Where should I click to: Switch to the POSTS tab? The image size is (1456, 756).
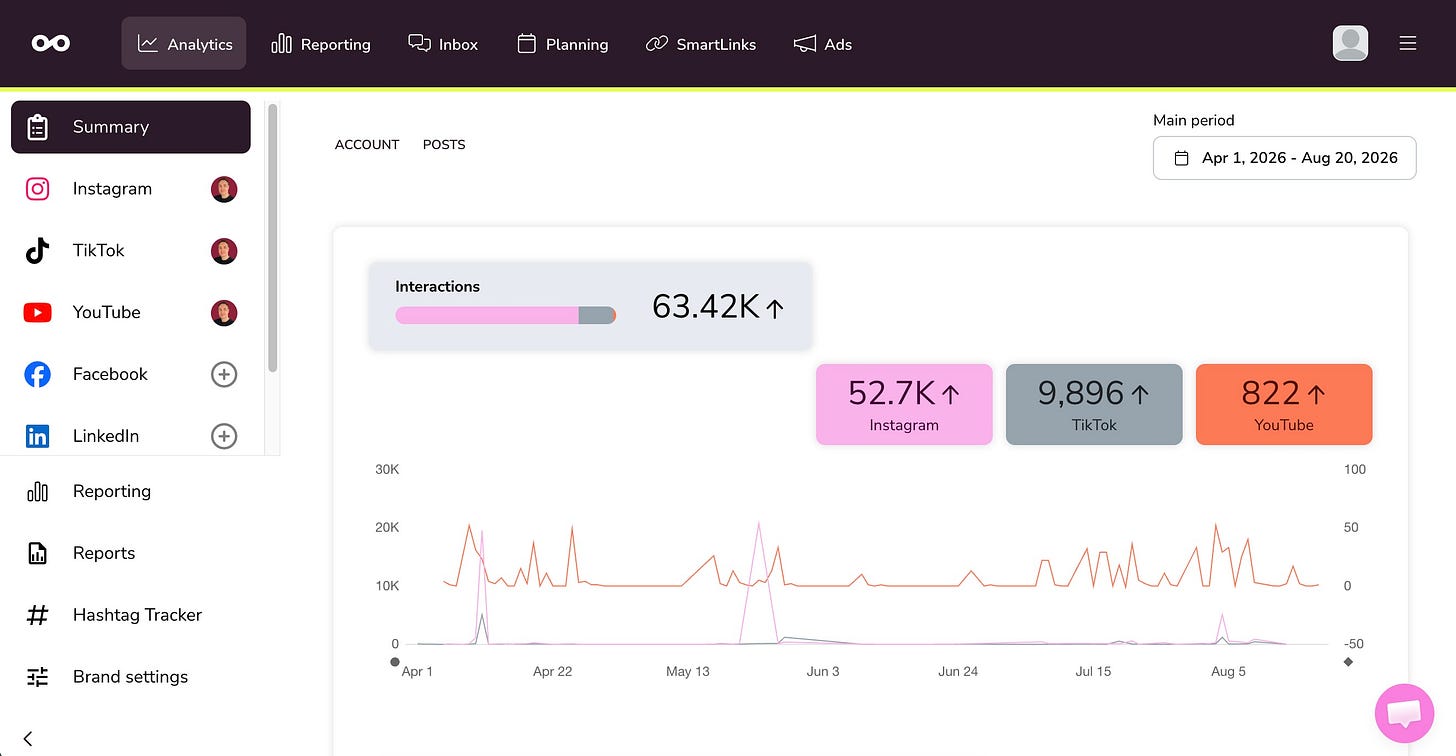444,145
